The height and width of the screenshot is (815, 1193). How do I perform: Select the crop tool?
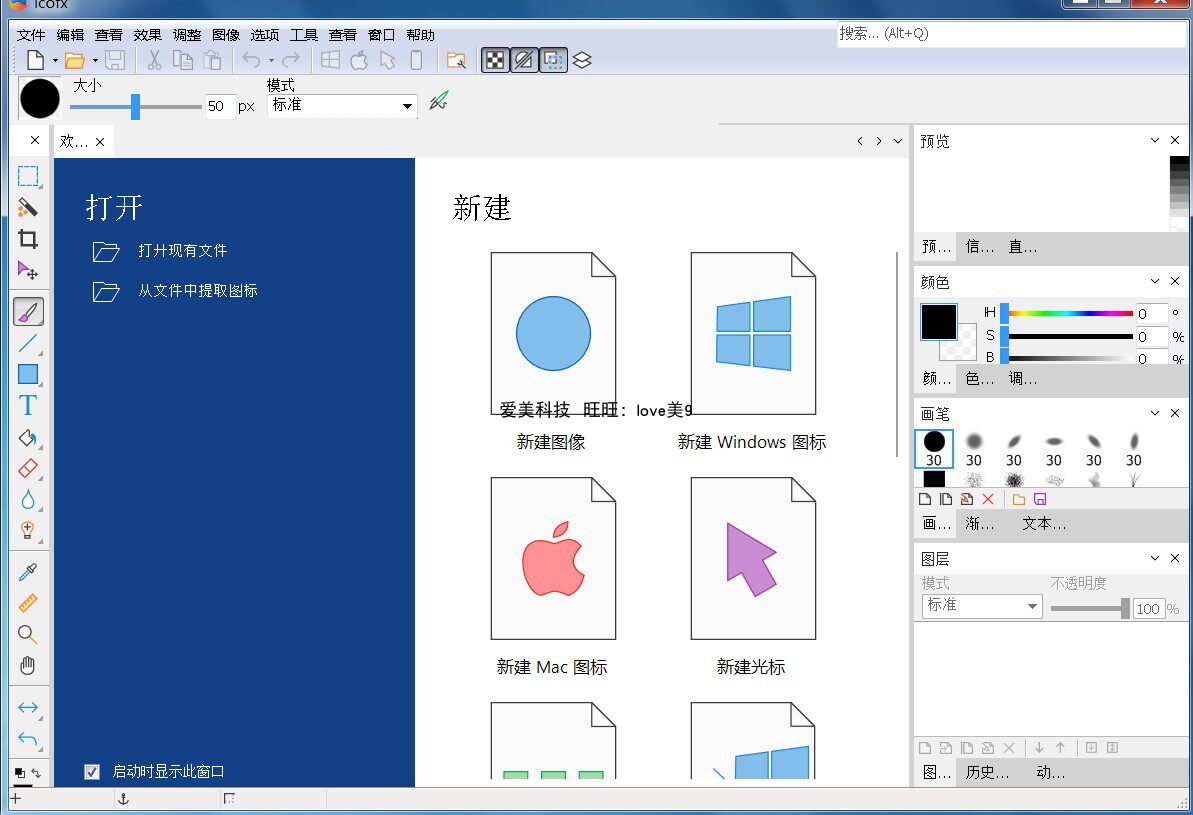click(x=28, y=239)
